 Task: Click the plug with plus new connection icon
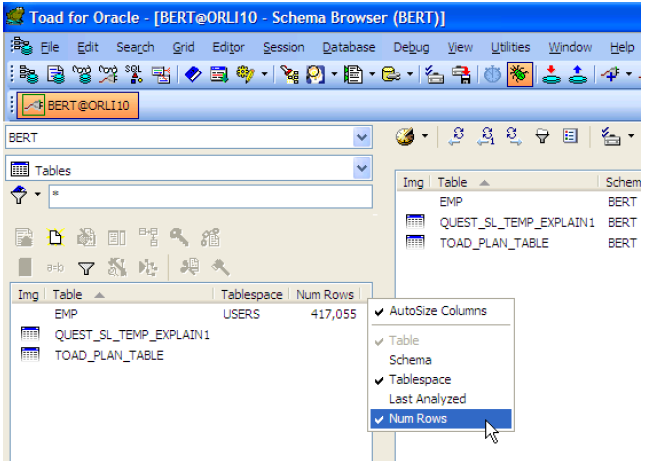[x=610, y=74]
